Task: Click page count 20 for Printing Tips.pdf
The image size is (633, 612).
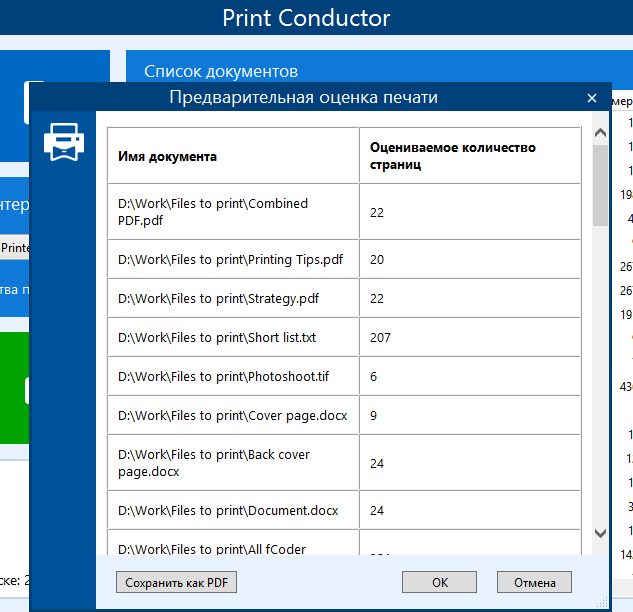Action: (377, 260)
